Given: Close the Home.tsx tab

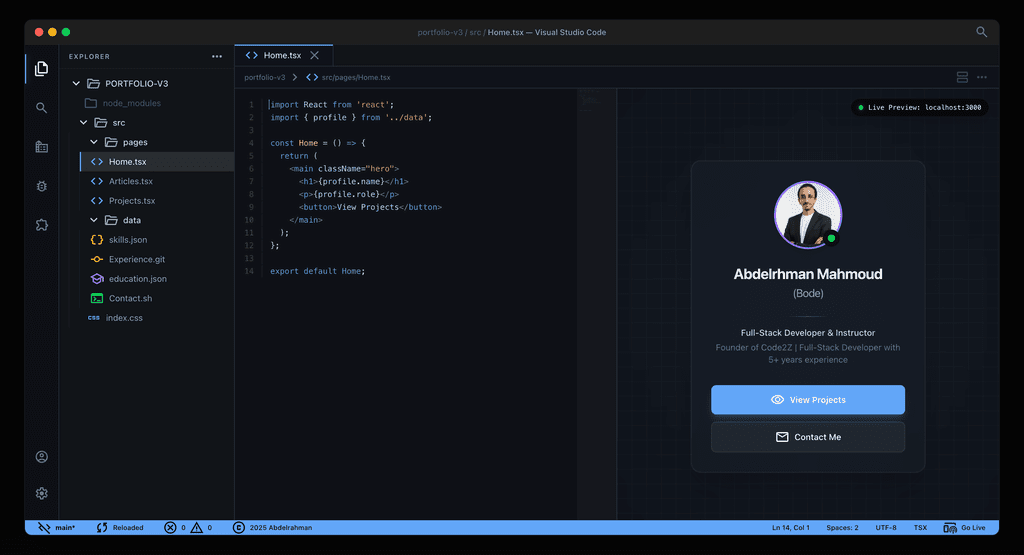Looking at the screenshot, I should tap(314, 56).
